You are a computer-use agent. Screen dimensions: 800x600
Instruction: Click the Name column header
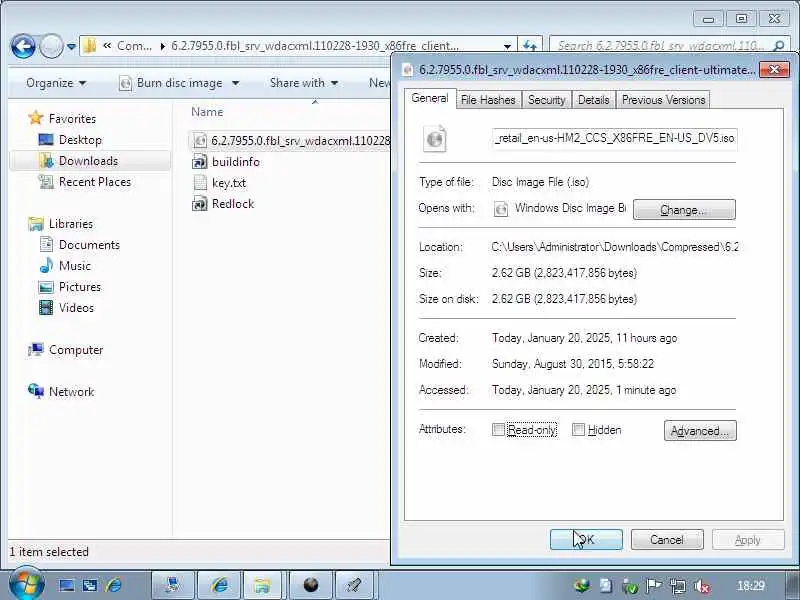[207, 112]
